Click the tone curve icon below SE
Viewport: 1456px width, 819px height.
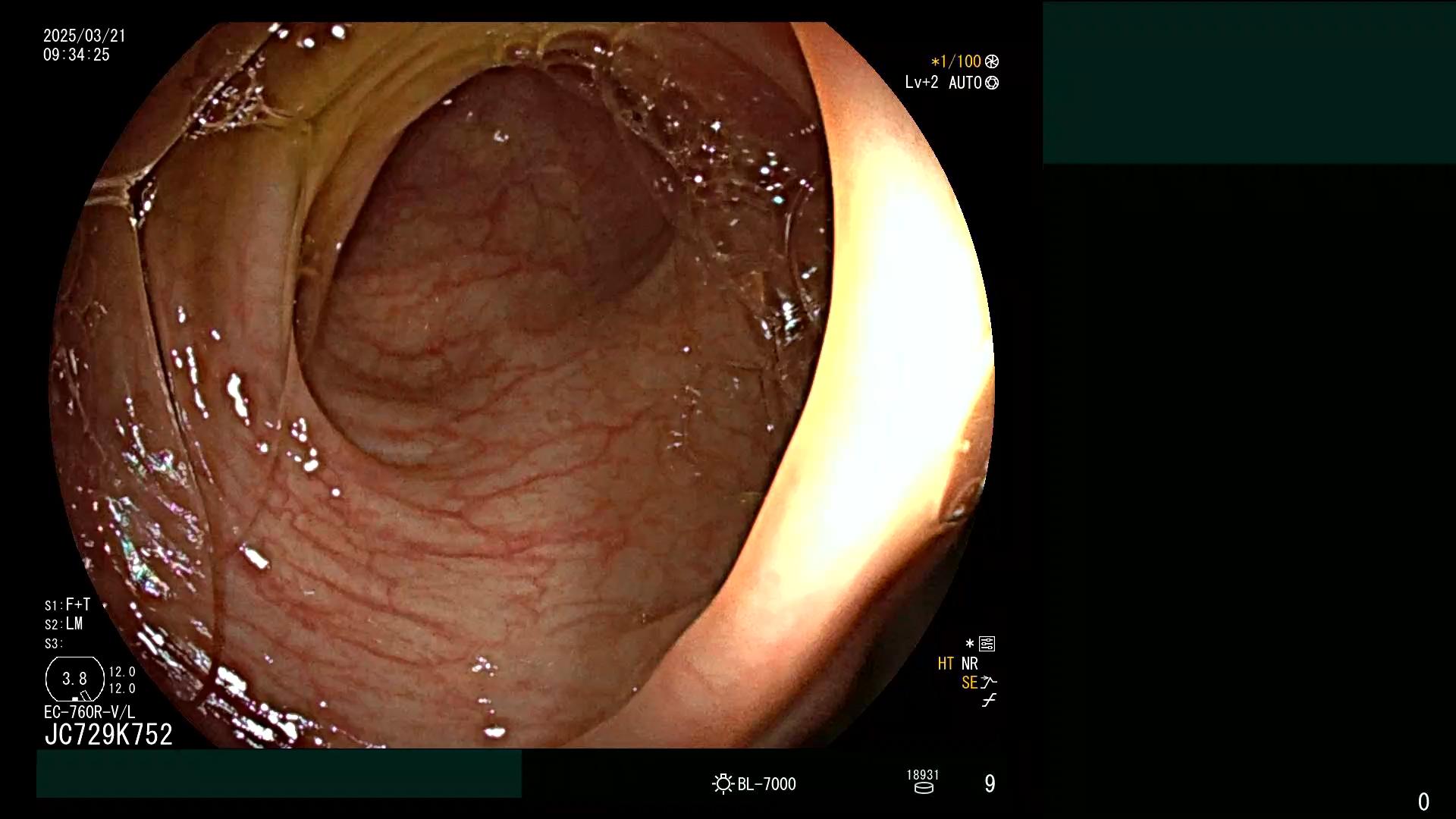click(989, 701)
